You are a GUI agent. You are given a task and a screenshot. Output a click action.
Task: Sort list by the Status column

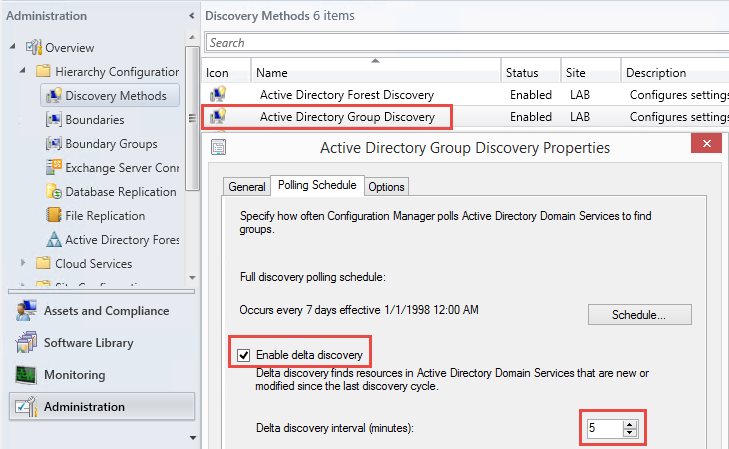pyautogui.click(x=531, y=72)
